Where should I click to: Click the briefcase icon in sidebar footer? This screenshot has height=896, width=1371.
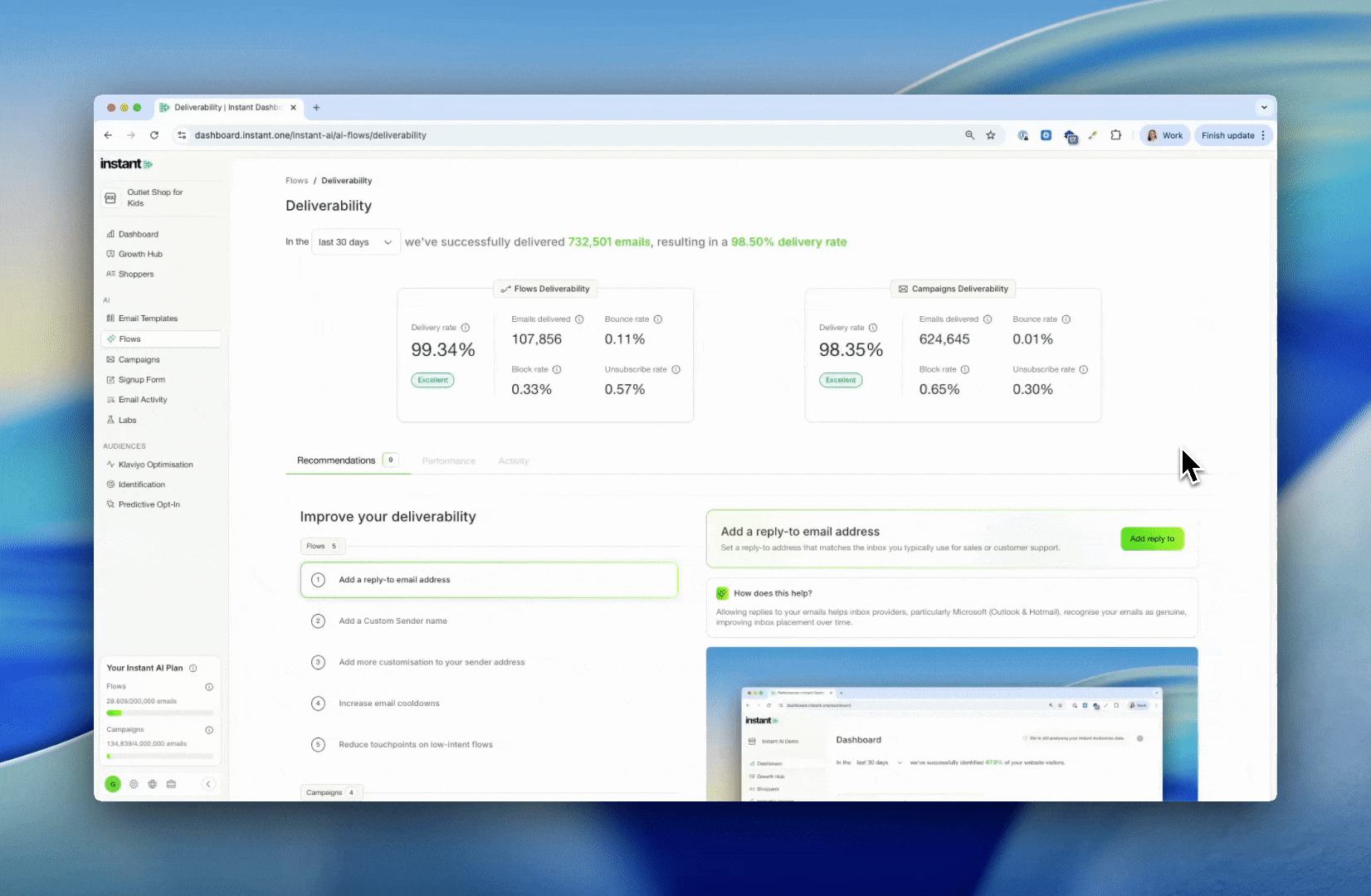coord(172,784)
